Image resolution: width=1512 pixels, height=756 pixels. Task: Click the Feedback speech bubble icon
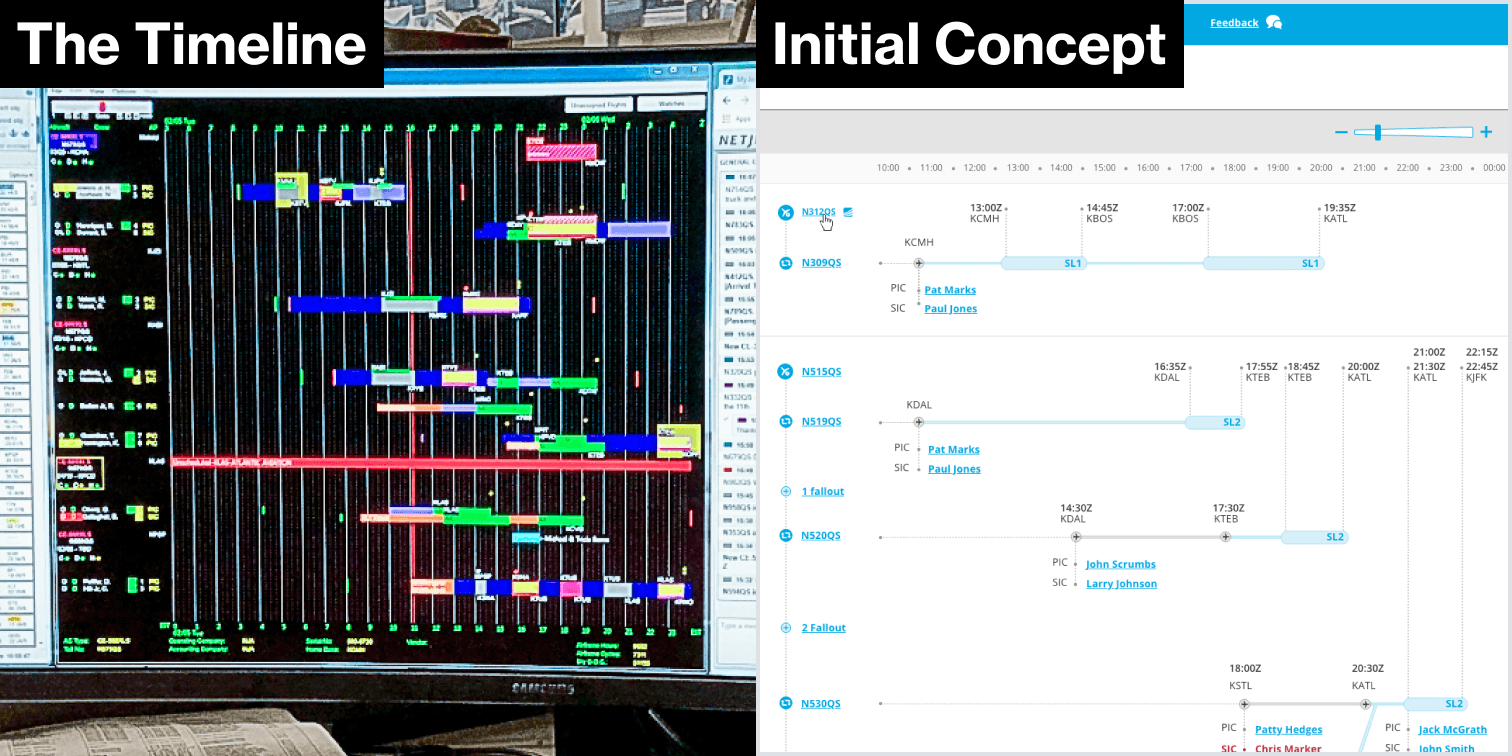[x=1273, y=23]
